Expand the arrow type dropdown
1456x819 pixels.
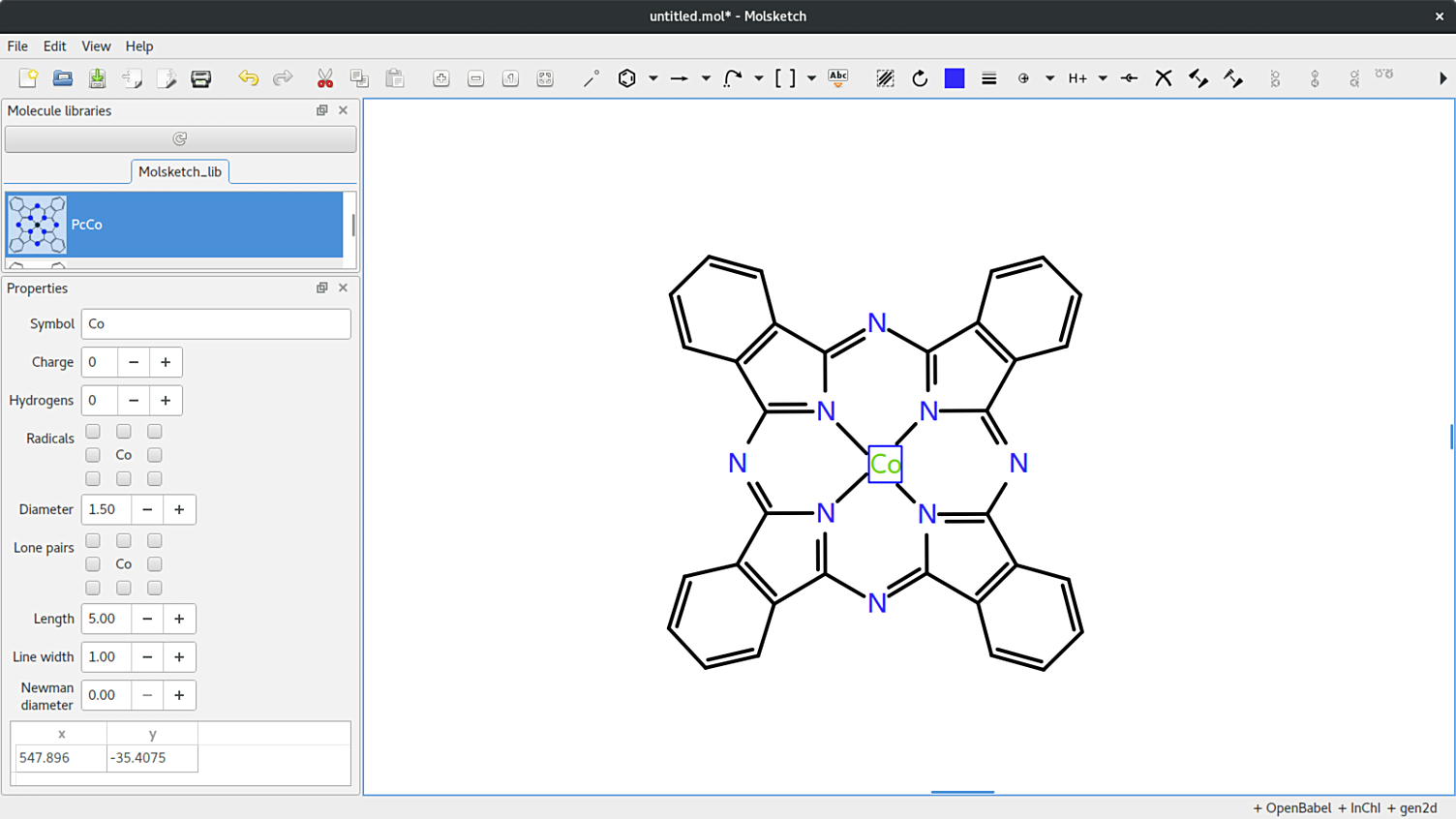coord(706,78)
